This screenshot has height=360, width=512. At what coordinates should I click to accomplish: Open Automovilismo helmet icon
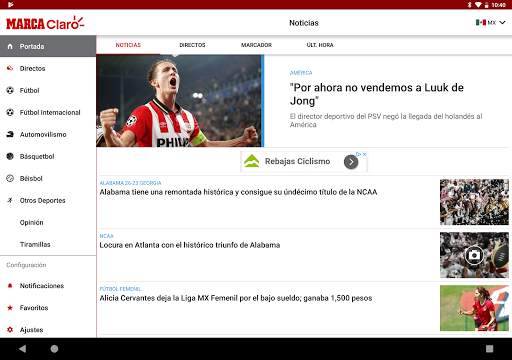(10, 134)
